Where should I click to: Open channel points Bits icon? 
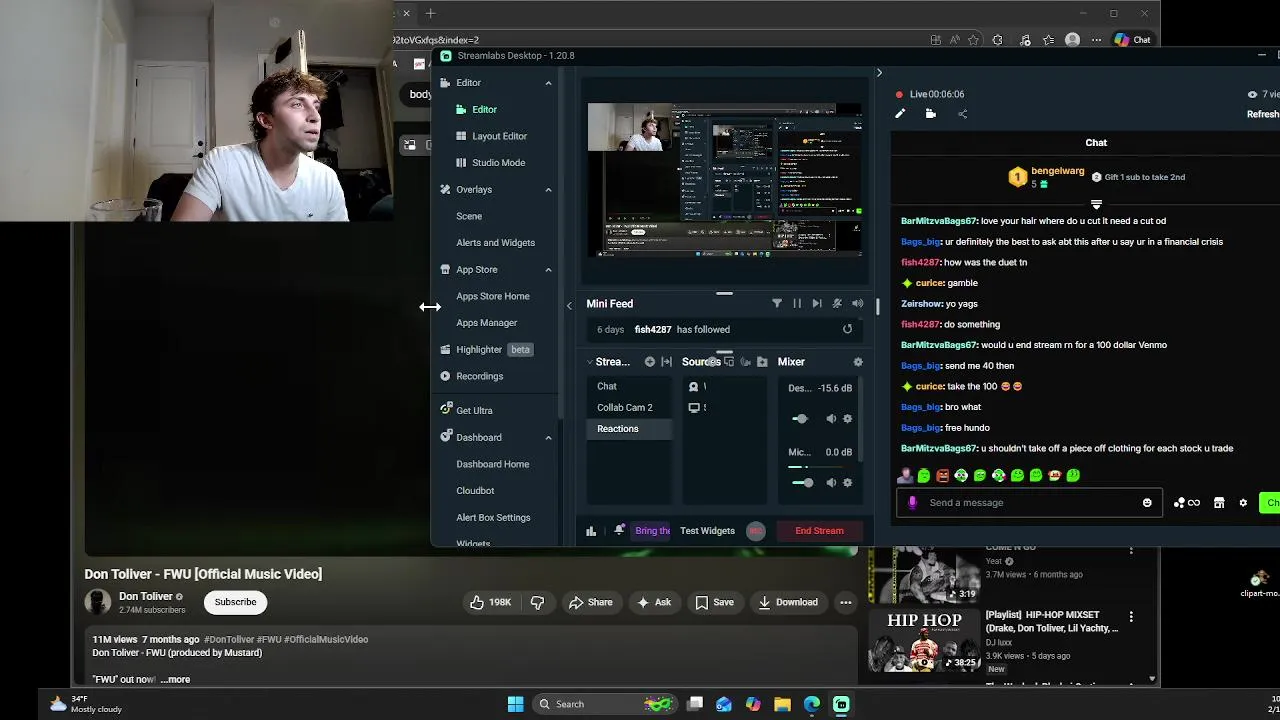pyautogui.click(x=1186, y=503)
